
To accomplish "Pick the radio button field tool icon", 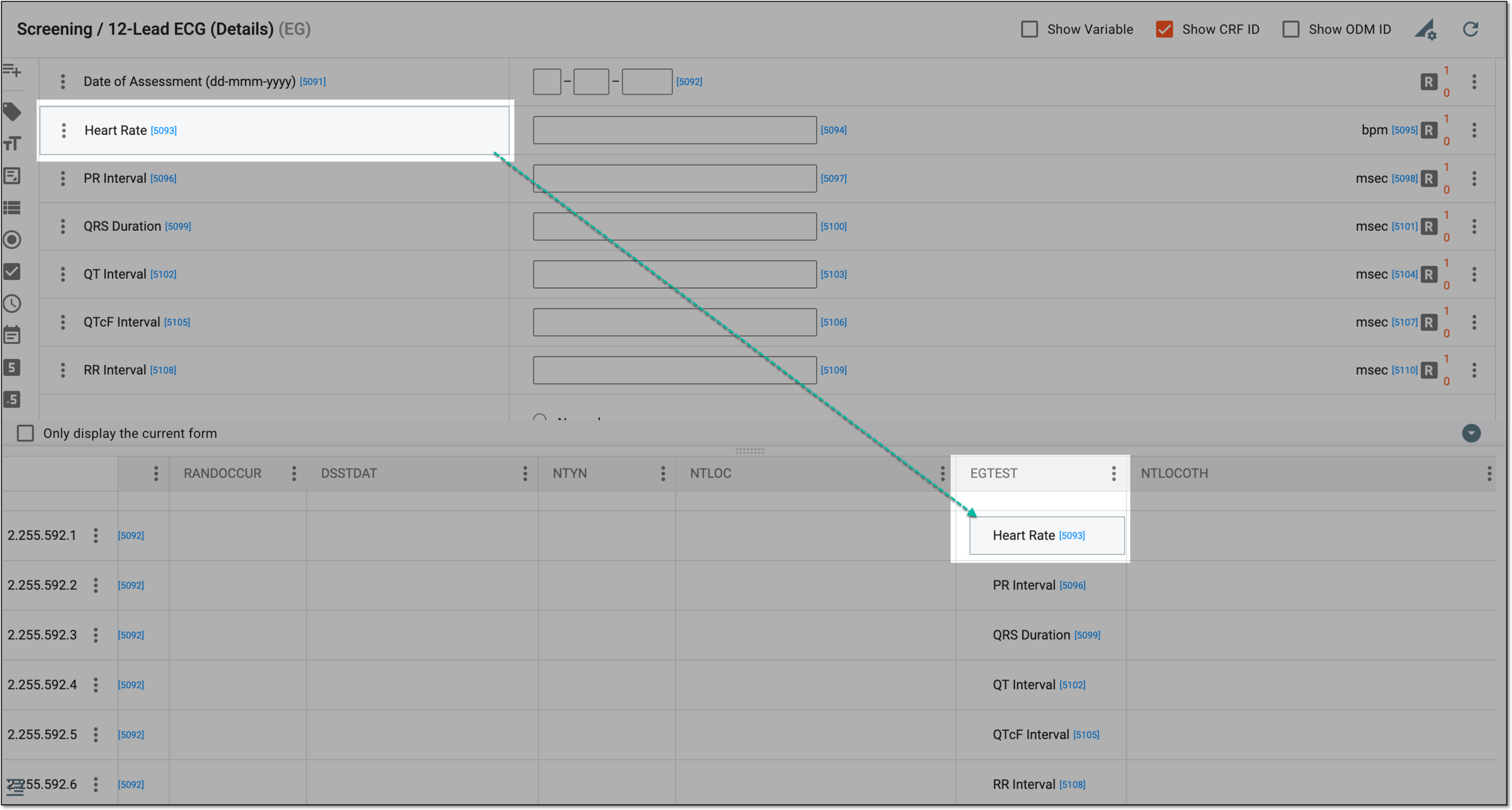I will click(x=12, y=240).
